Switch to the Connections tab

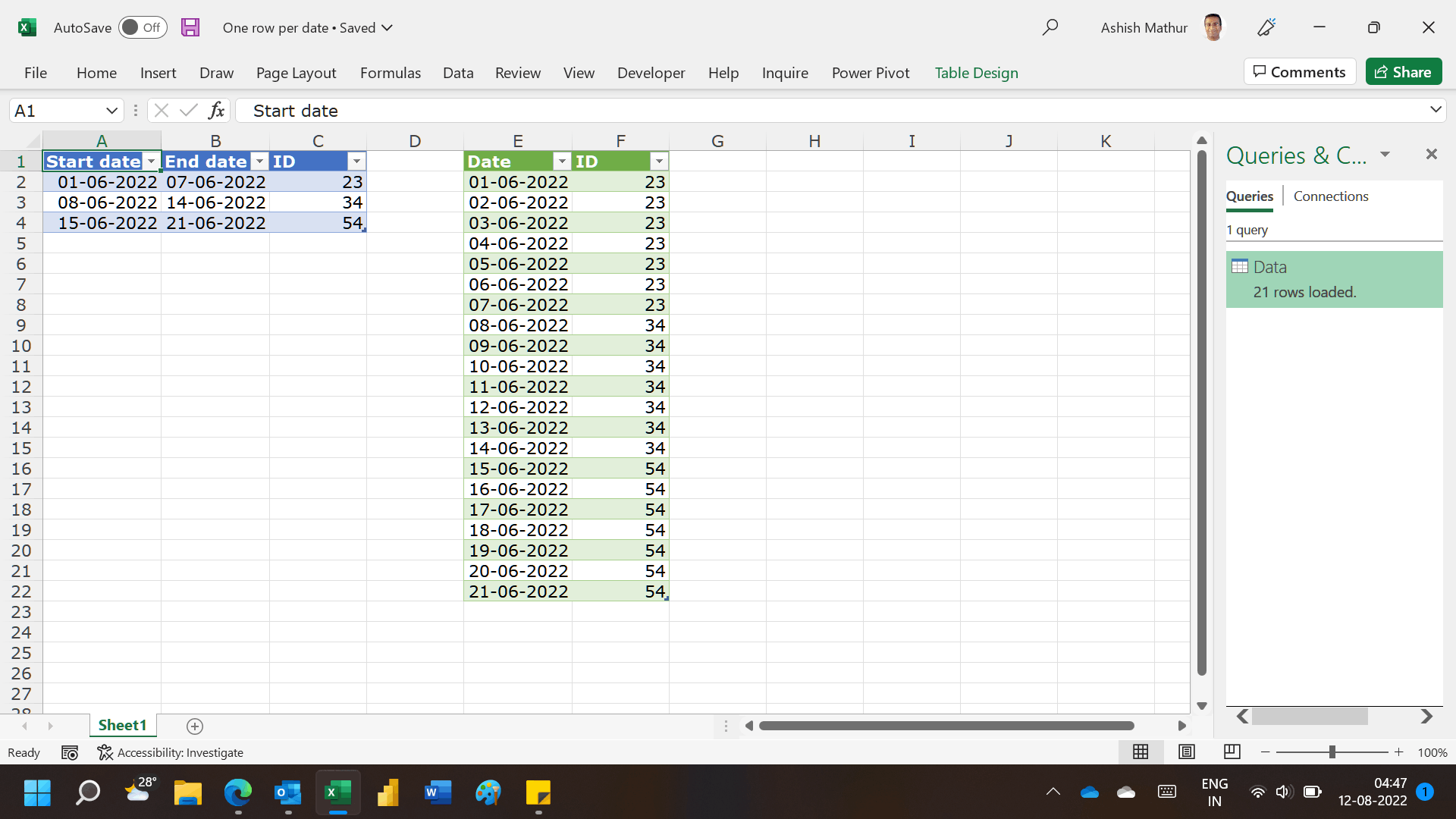[x=1330, y=196]
